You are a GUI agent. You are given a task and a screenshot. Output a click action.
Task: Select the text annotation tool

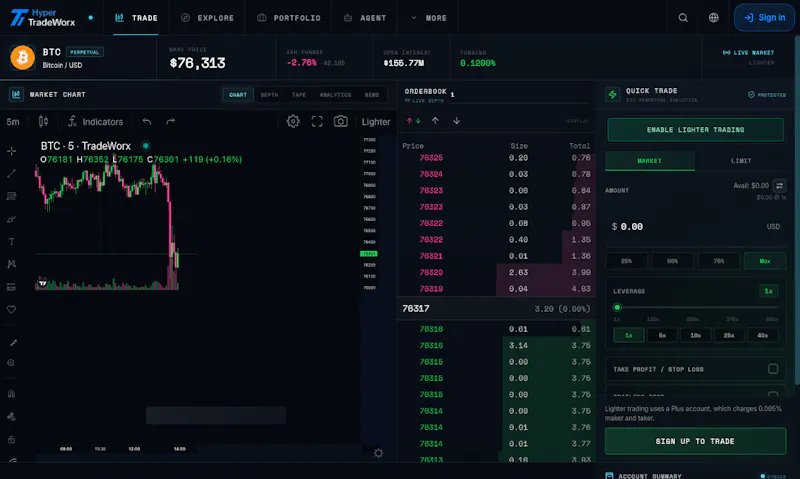11,242
